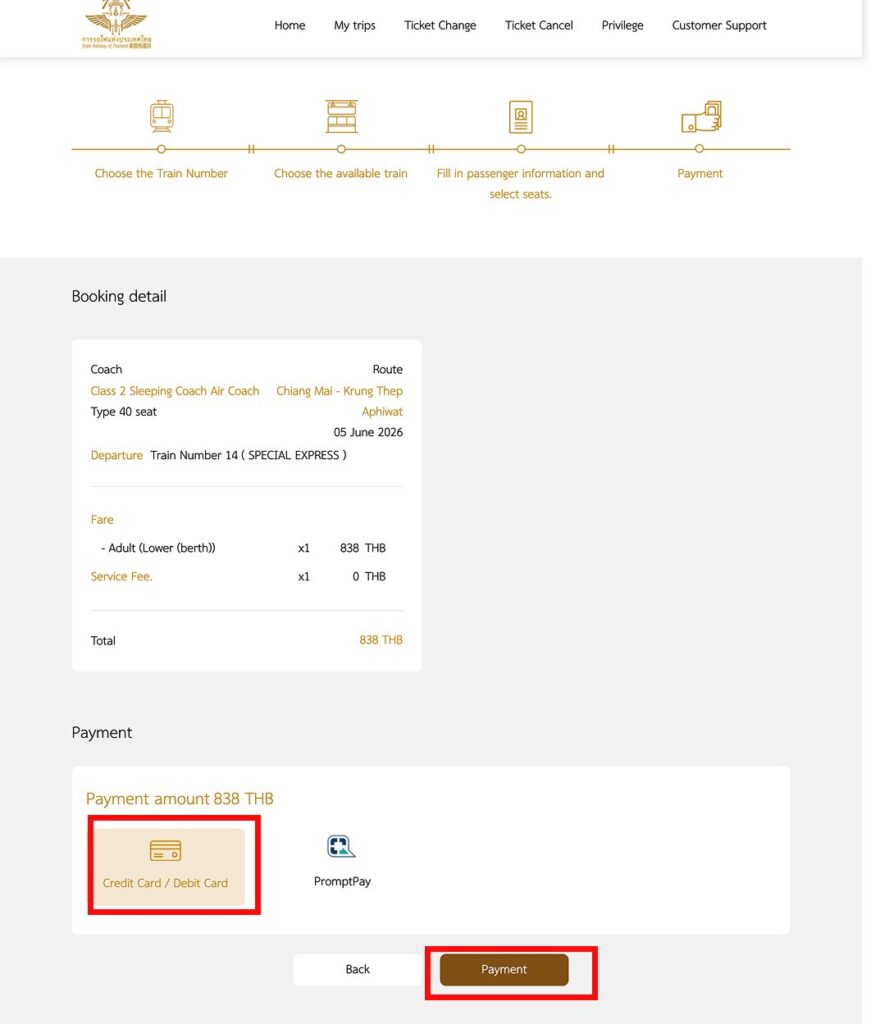Click the State Railway of Thailand logo
Image resolution: width=871 pixels, height=1024 pixels.
tap(117, 24)
